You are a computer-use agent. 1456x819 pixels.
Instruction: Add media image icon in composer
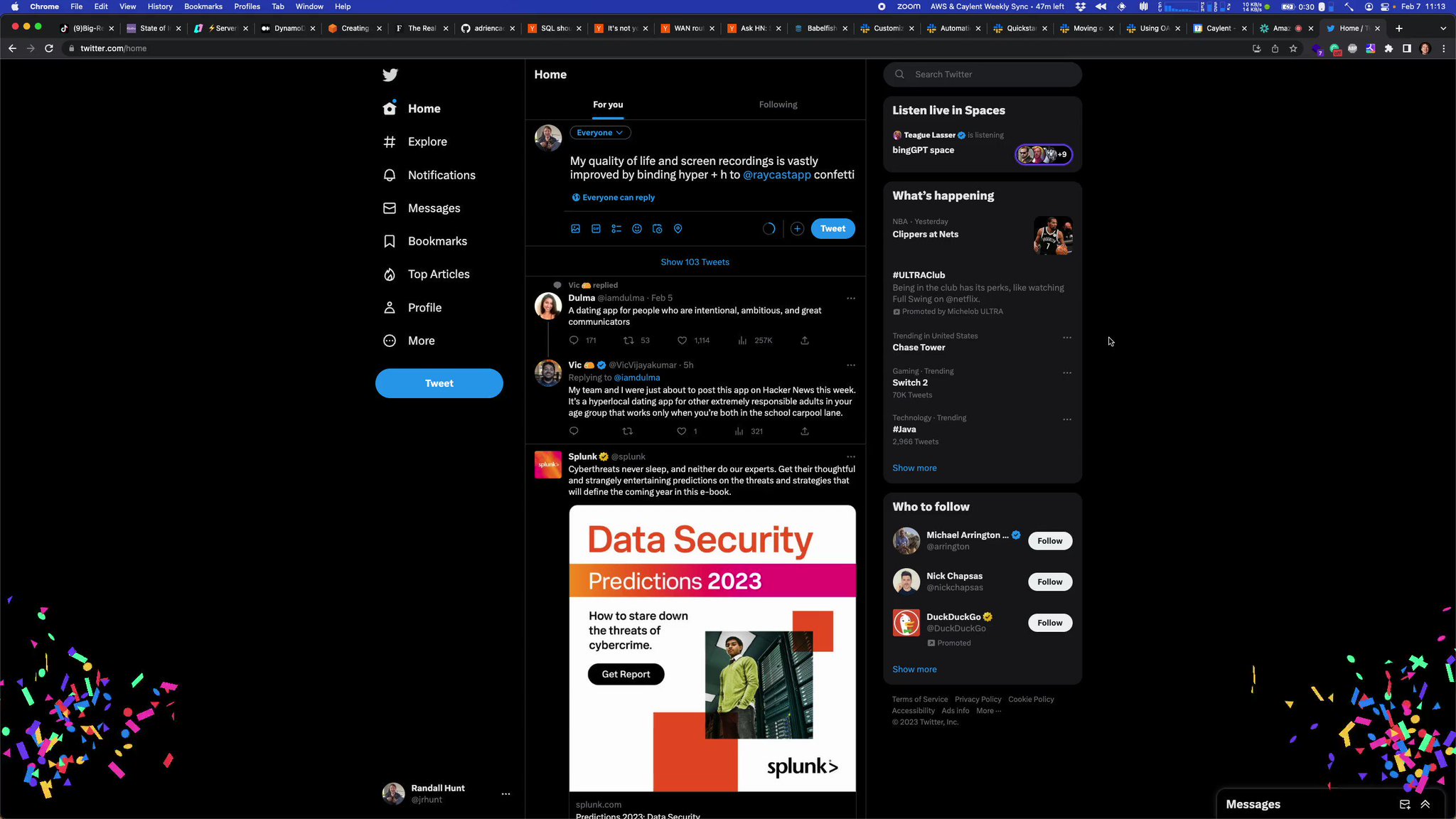576,229
